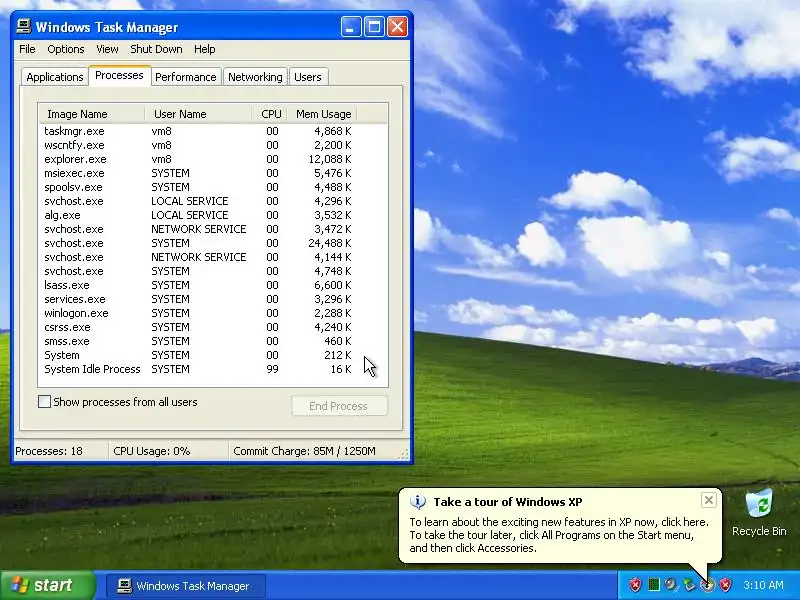800x600 pixels.
Task: Click the info icon in the tour balloon
Action: [417, 502]
